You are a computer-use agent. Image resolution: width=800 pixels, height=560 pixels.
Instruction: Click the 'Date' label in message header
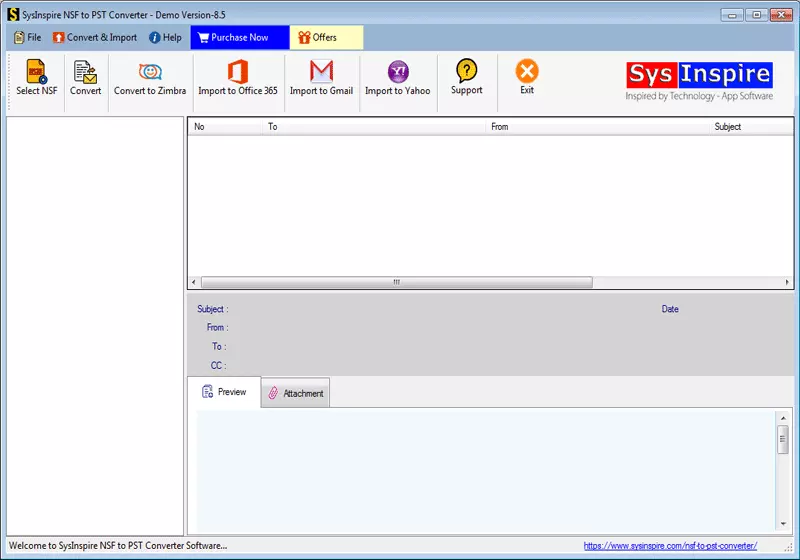[670, 309]
